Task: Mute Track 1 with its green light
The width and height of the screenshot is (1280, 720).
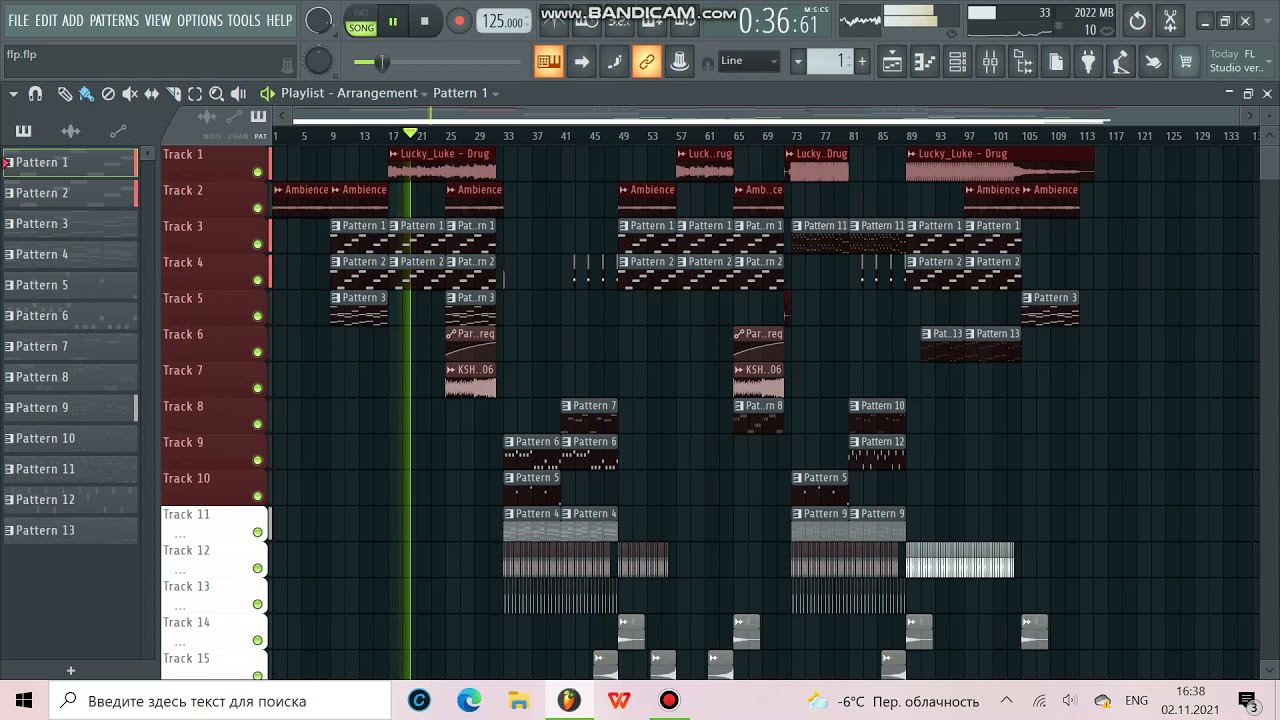Action: tap(257, 173)
